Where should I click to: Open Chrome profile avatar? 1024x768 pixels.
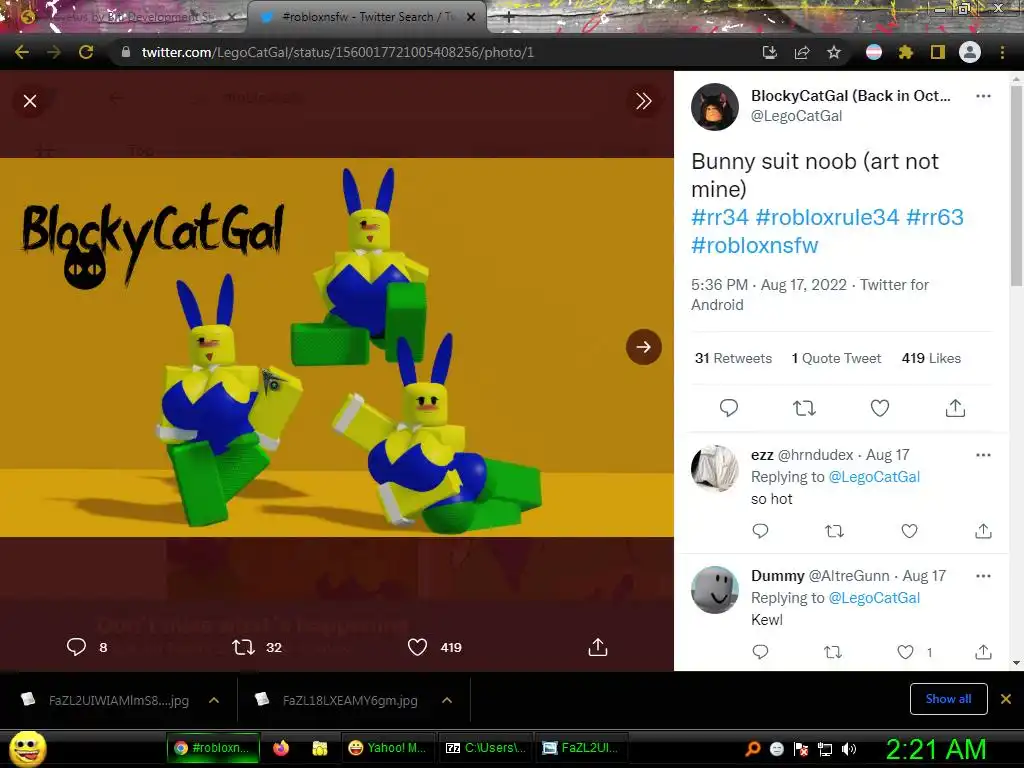click(970, 52)
